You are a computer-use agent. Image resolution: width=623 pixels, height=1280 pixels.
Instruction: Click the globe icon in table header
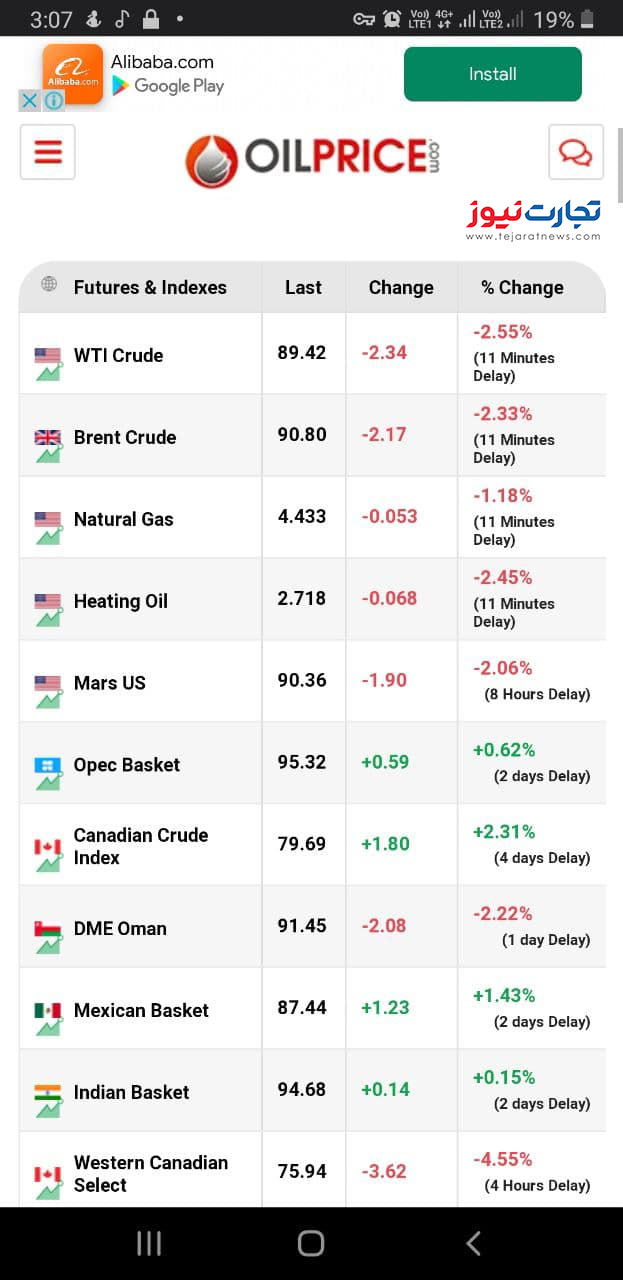[49, 285]
